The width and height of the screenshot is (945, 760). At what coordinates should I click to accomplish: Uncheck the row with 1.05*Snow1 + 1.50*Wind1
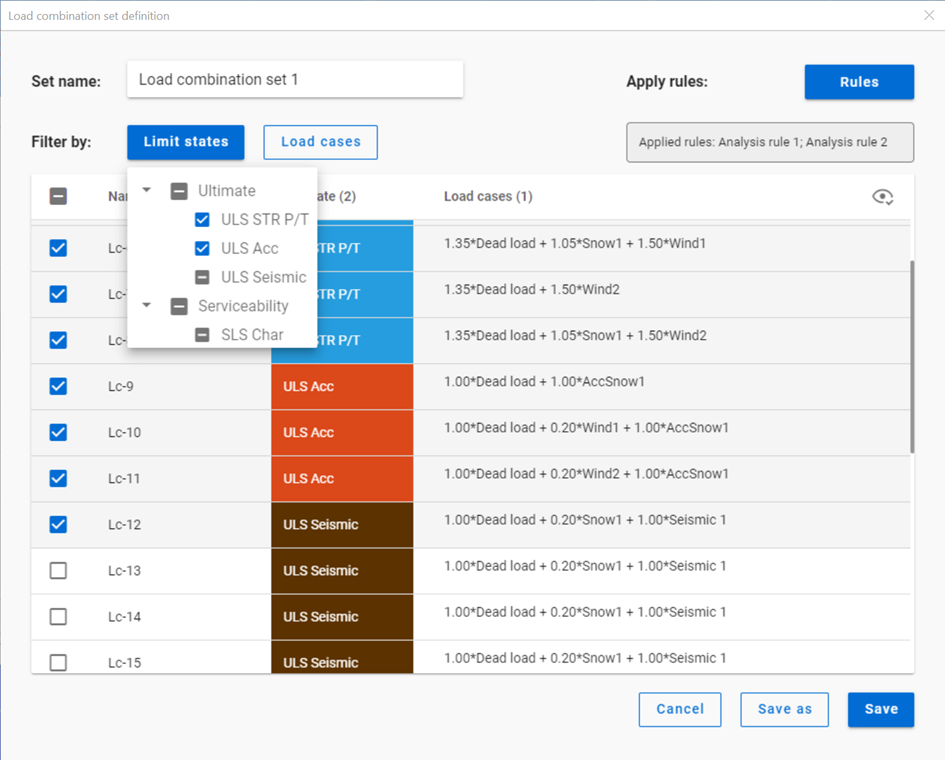[58, 248]
